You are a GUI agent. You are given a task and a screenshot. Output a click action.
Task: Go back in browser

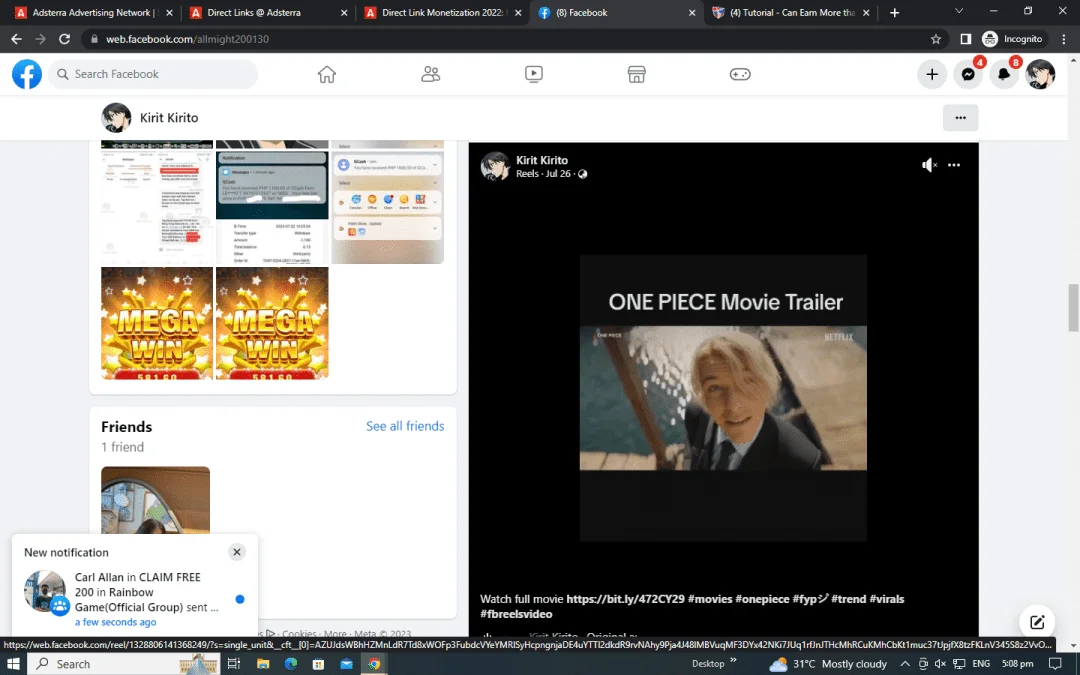(17, 39)
